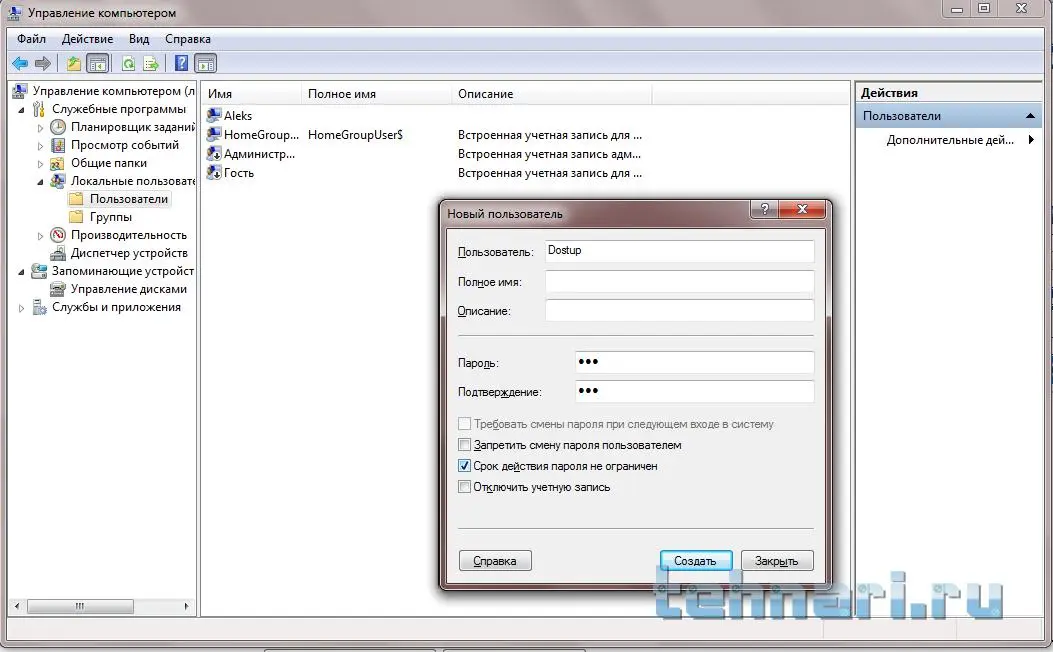Image resolution: width=1053 pixels, height=652 pixels.
Task: Collapse the Локальные пользователи node
Action: 40,182
